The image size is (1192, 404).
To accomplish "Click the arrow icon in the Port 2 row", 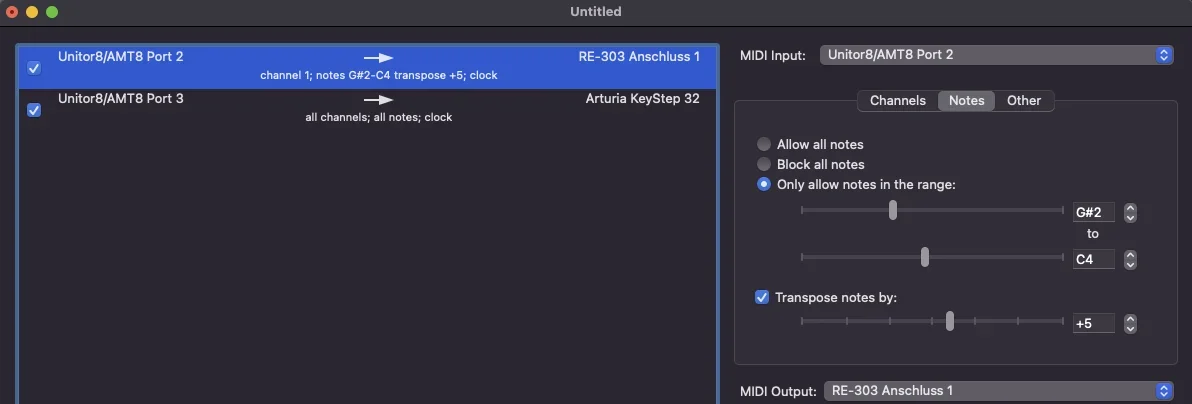I will (x=378, y=58).
